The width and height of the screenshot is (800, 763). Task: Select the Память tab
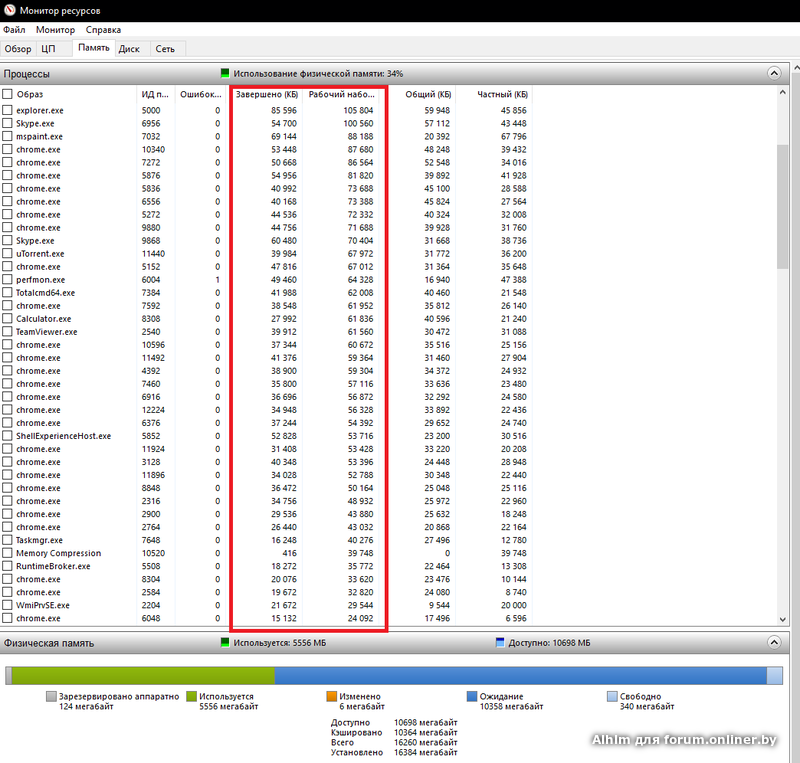point(94,47)
